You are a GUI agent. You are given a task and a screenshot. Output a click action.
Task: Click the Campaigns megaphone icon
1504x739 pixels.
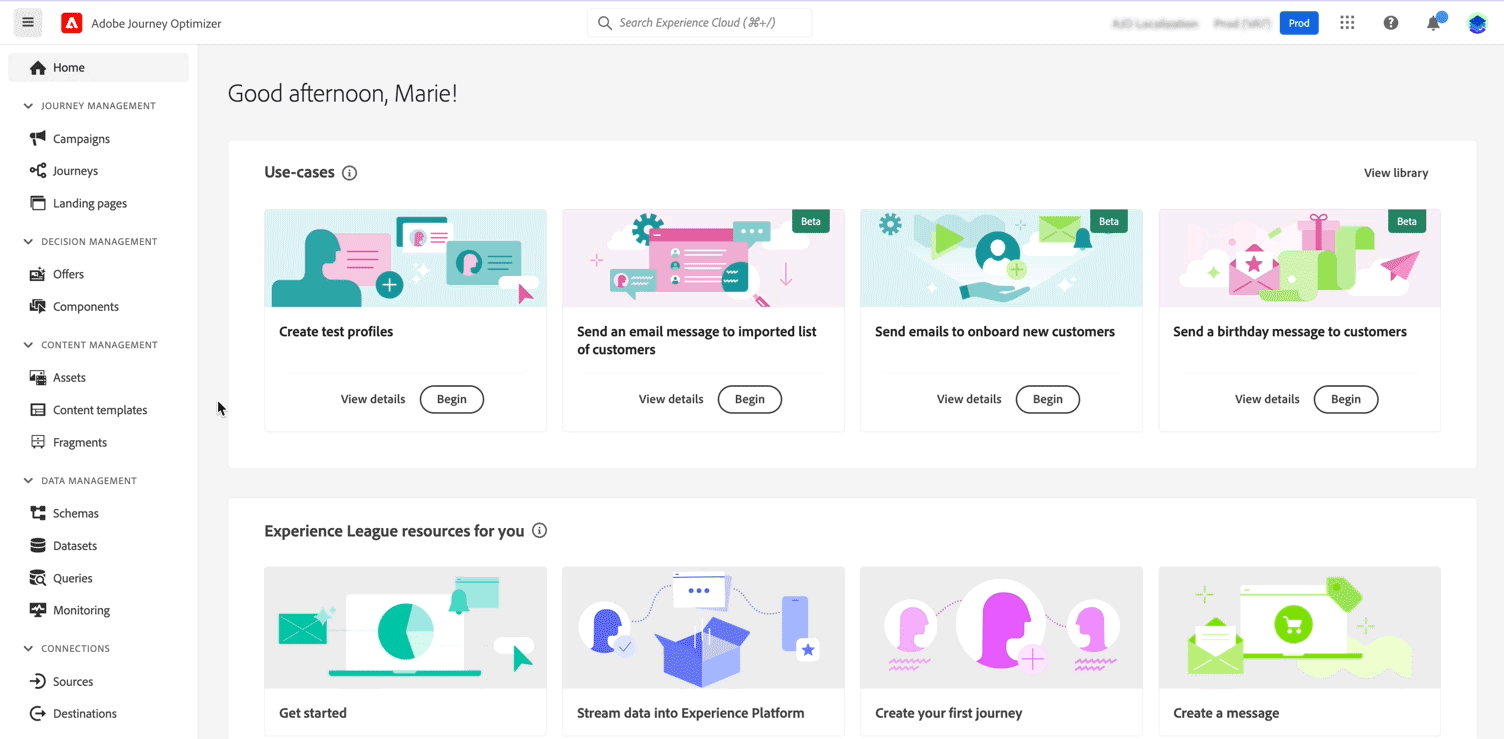pyautogui.click(x=38, y=138)
